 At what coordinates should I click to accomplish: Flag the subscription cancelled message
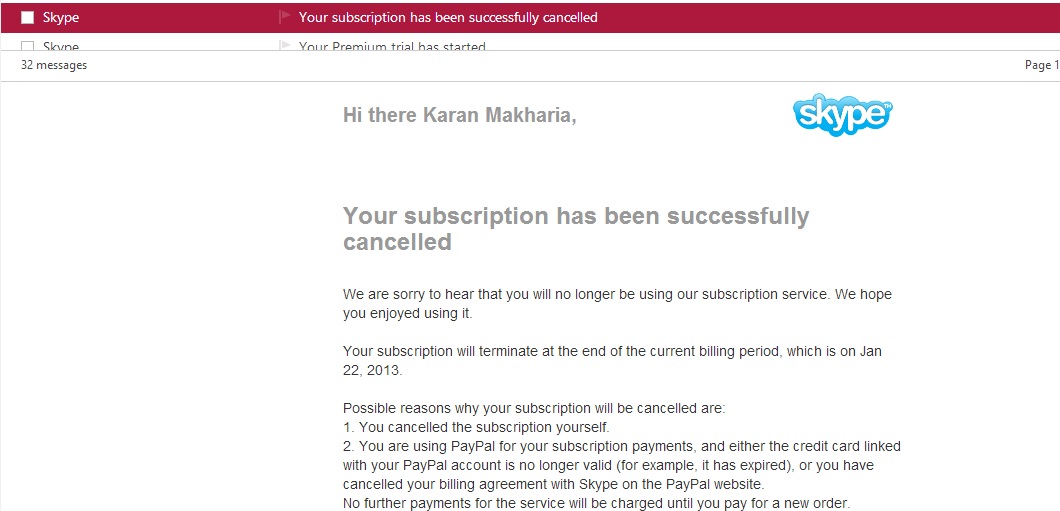[285, 18]
